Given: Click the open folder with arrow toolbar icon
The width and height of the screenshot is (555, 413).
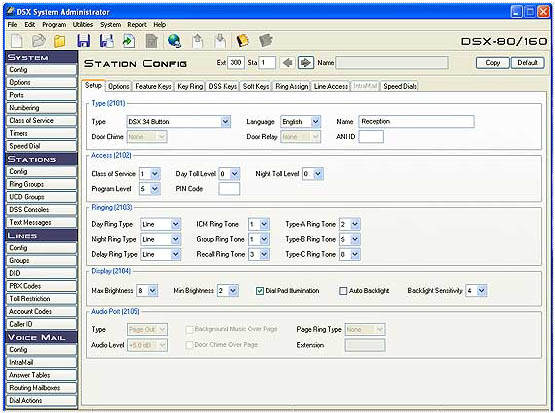Looking at the screenshot, I should coord(38,41).
